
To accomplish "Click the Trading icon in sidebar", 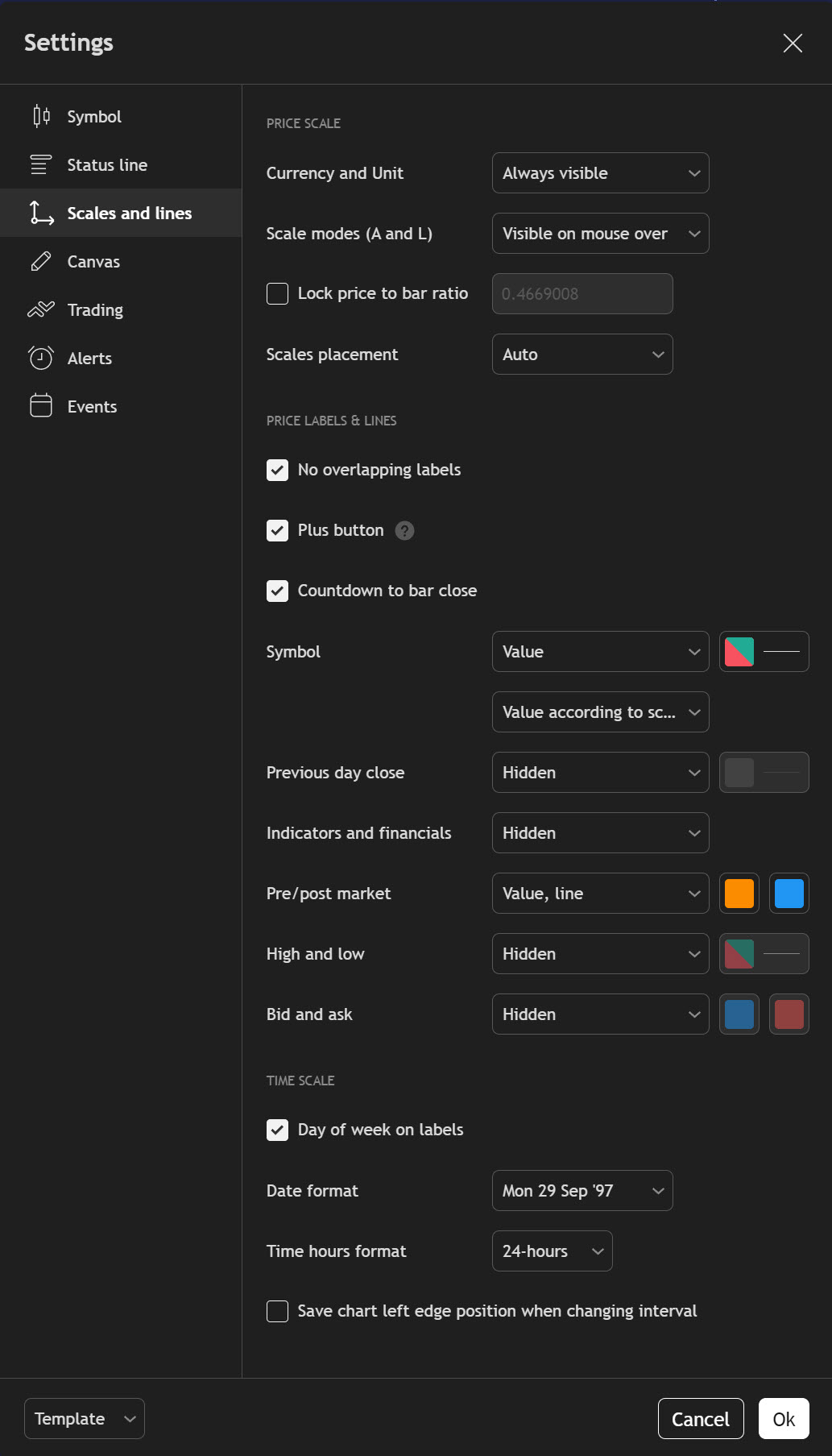I will point(41,310).
